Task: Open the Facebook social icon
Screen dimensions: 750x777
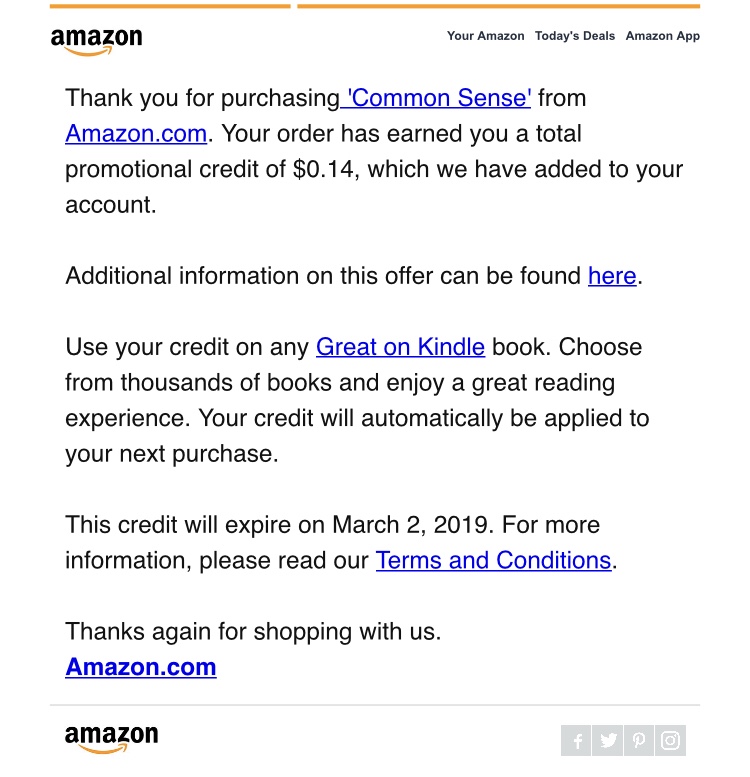Action: click(x=576, y=741)
